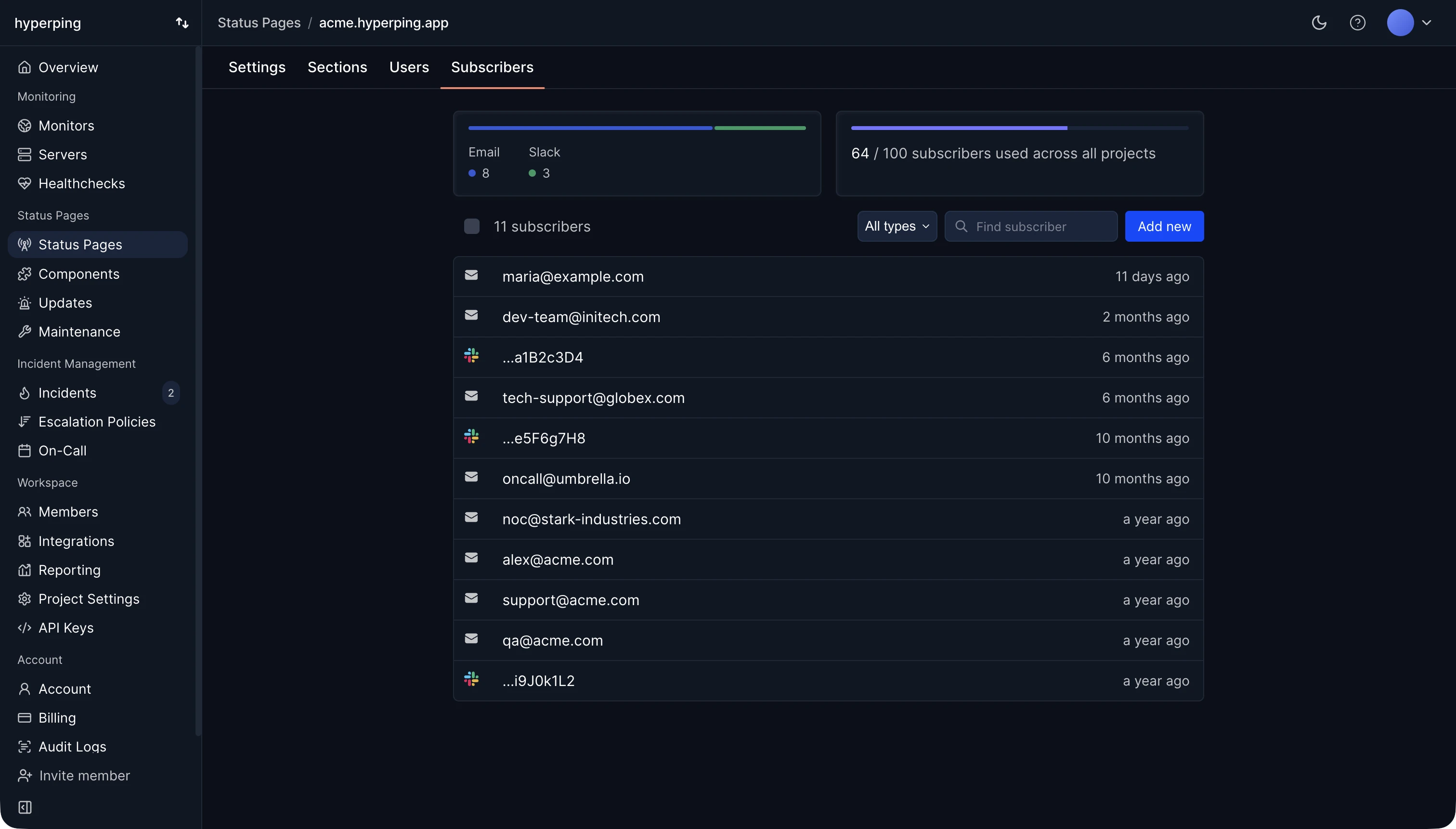Click the Invite member link
Viewport: 1456px width, 829px height.
pyautogui.click(x=84, y=776)
